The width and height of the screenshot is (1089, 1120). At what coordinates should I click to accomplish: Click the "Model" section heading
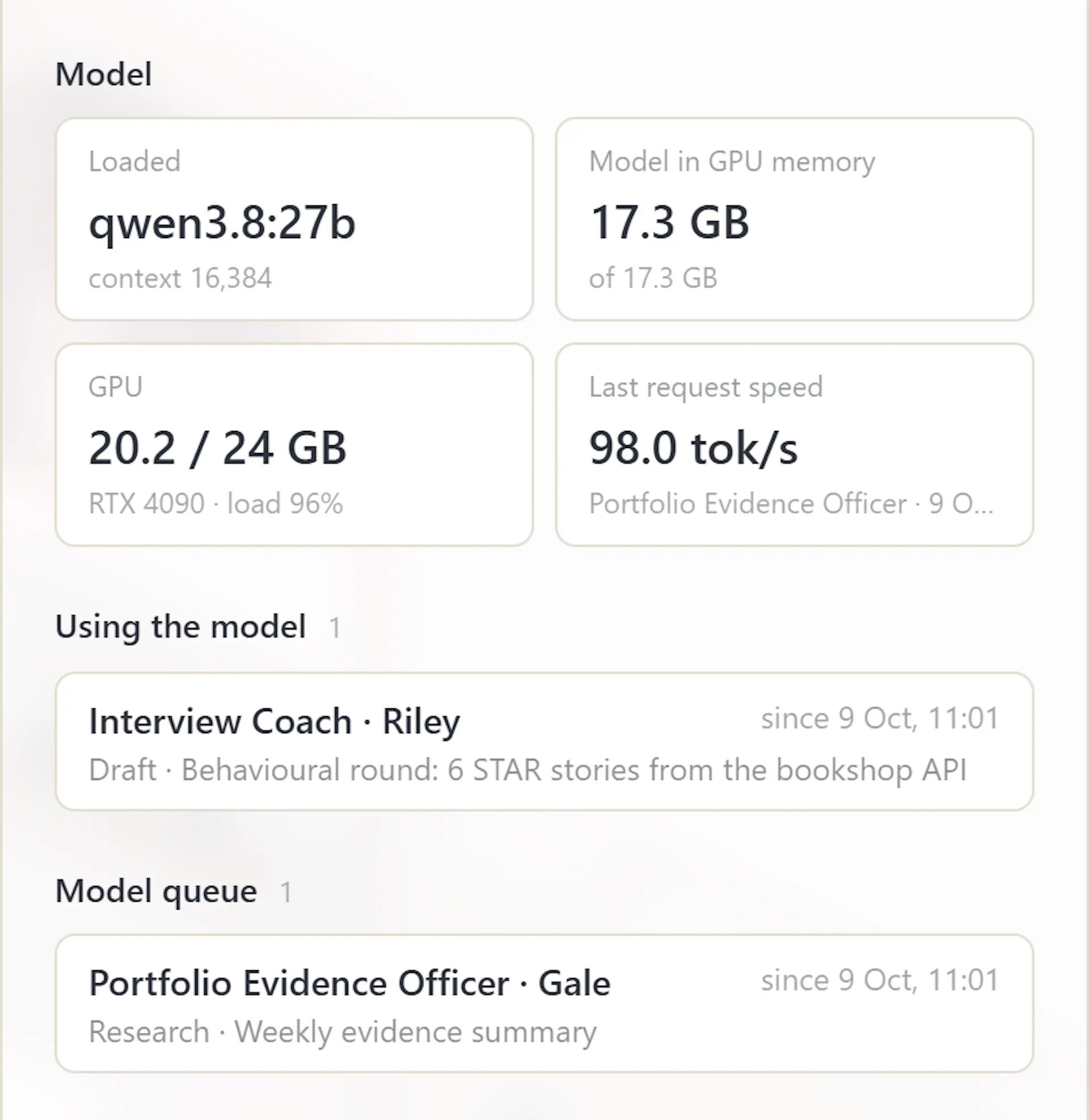(104, 74)
